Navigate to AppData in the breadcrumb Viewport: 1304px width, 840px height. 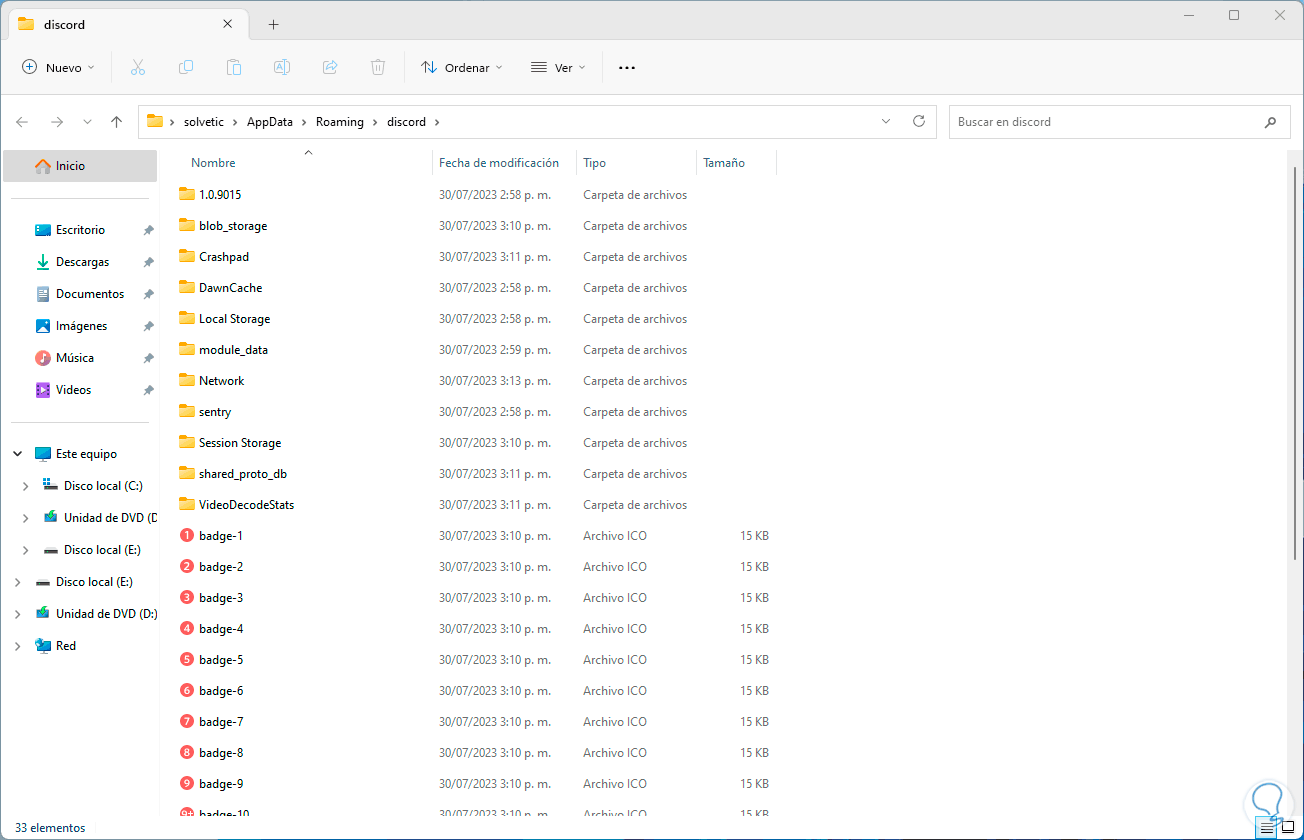(x=270, y=122)
